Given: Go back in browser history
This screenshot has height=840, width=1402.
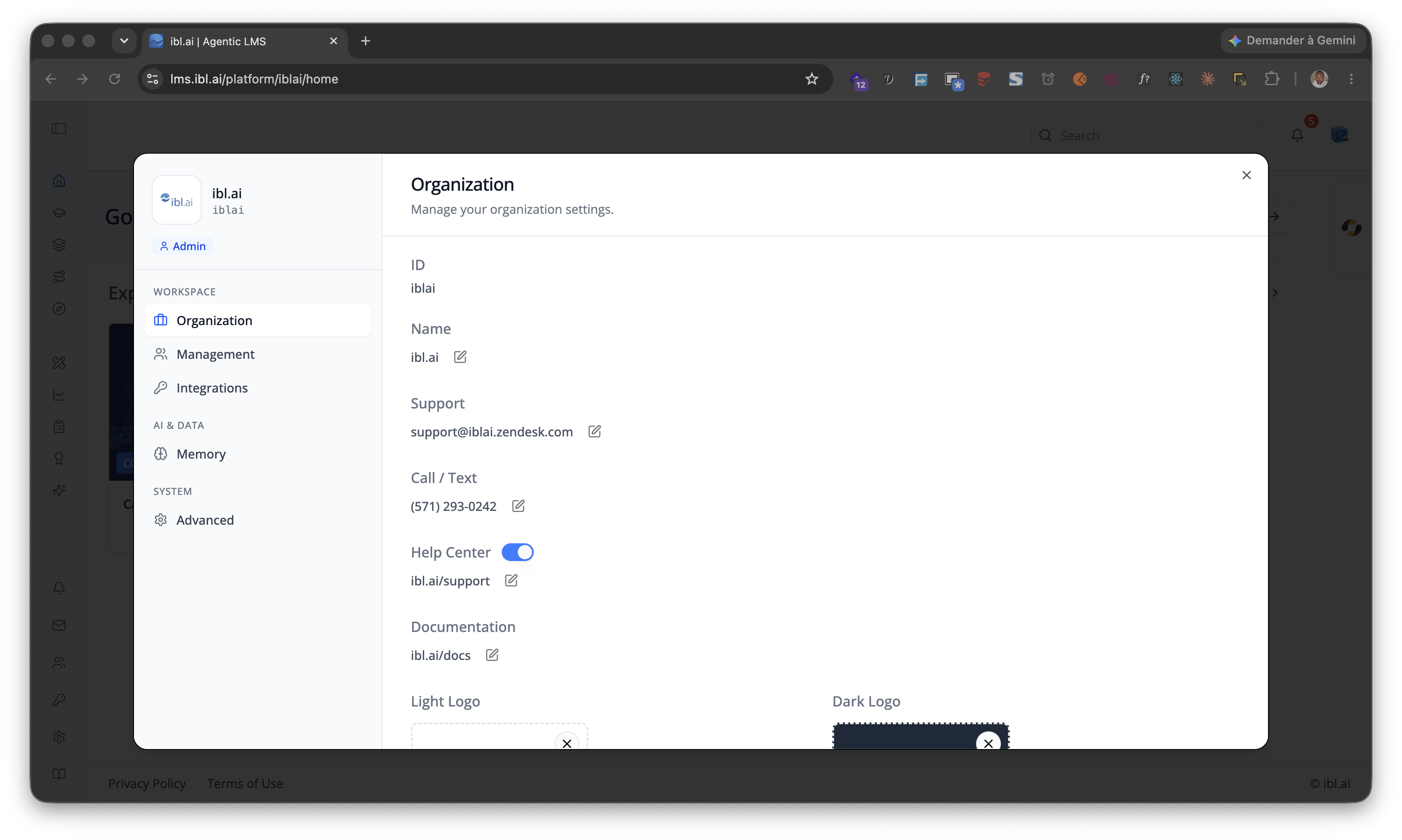Looking at the screenshot, I should coord(51,79).
